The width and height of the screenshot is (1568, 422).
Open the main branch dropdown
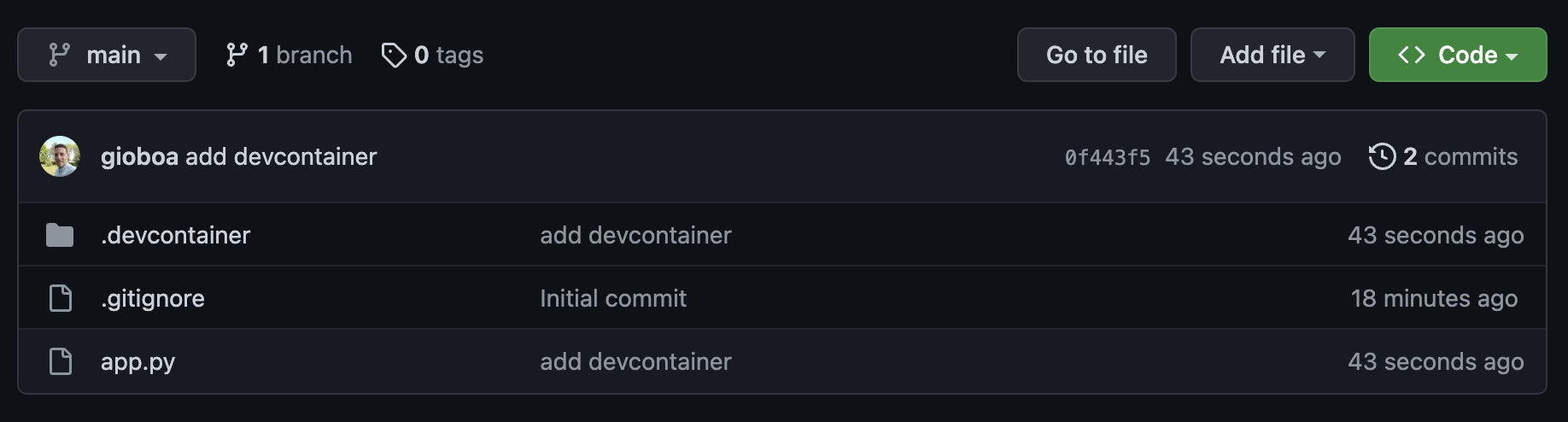[x=107, y=55]
